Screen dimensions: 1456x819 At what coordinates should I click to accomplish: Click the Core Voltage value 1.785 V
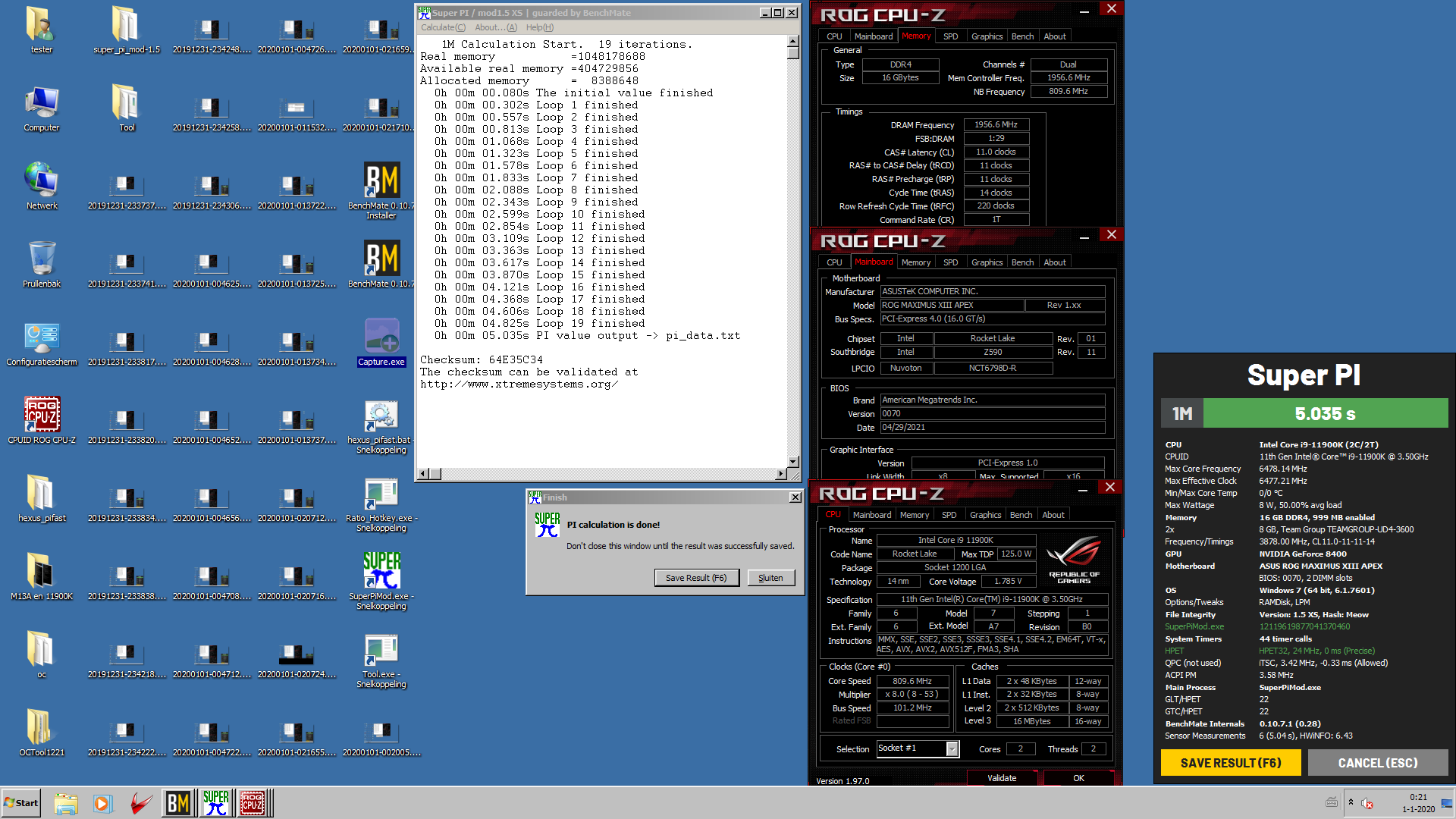point(1008,582)
